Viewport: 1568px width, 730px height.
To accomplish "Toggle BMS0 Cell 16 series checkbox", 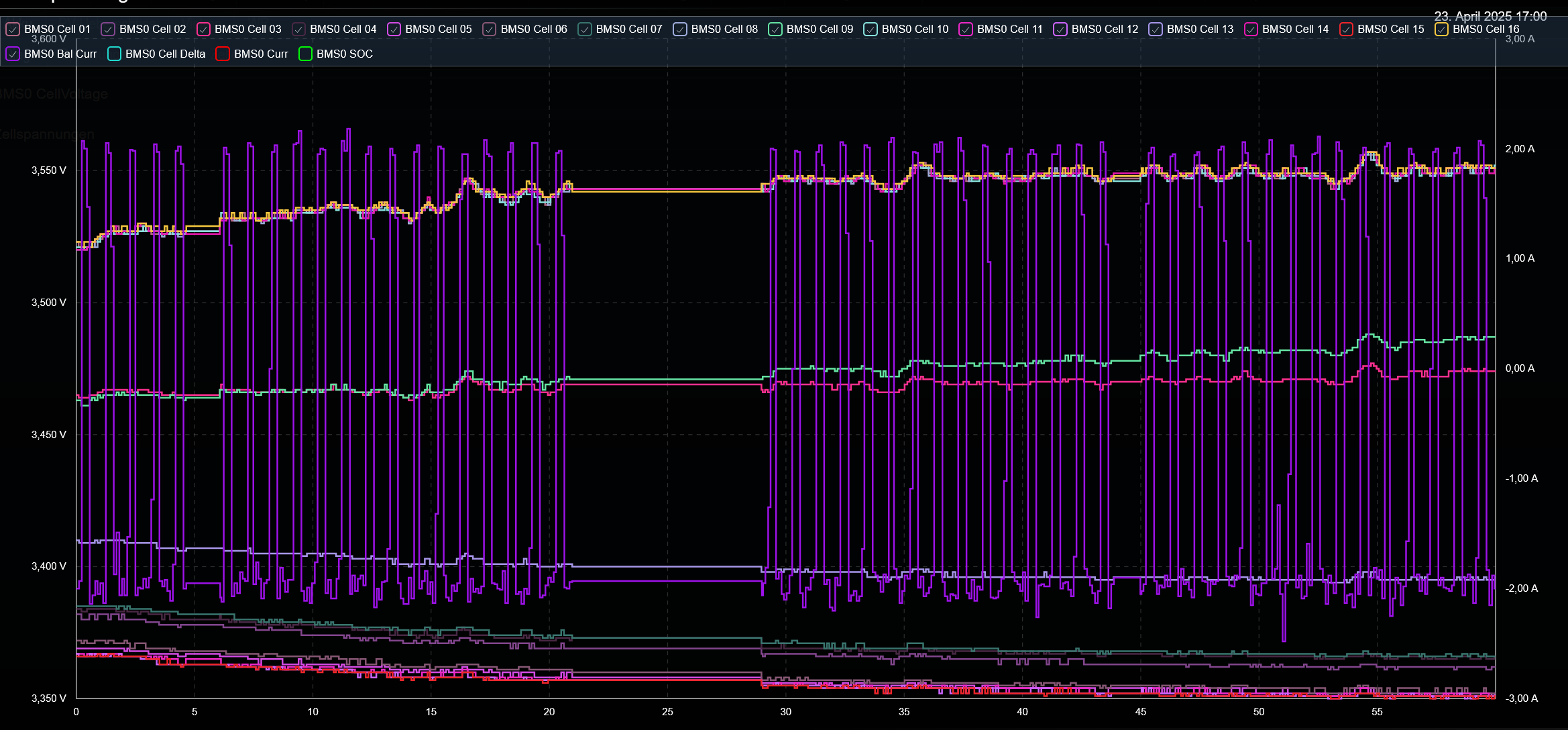I will [1441, 30].
